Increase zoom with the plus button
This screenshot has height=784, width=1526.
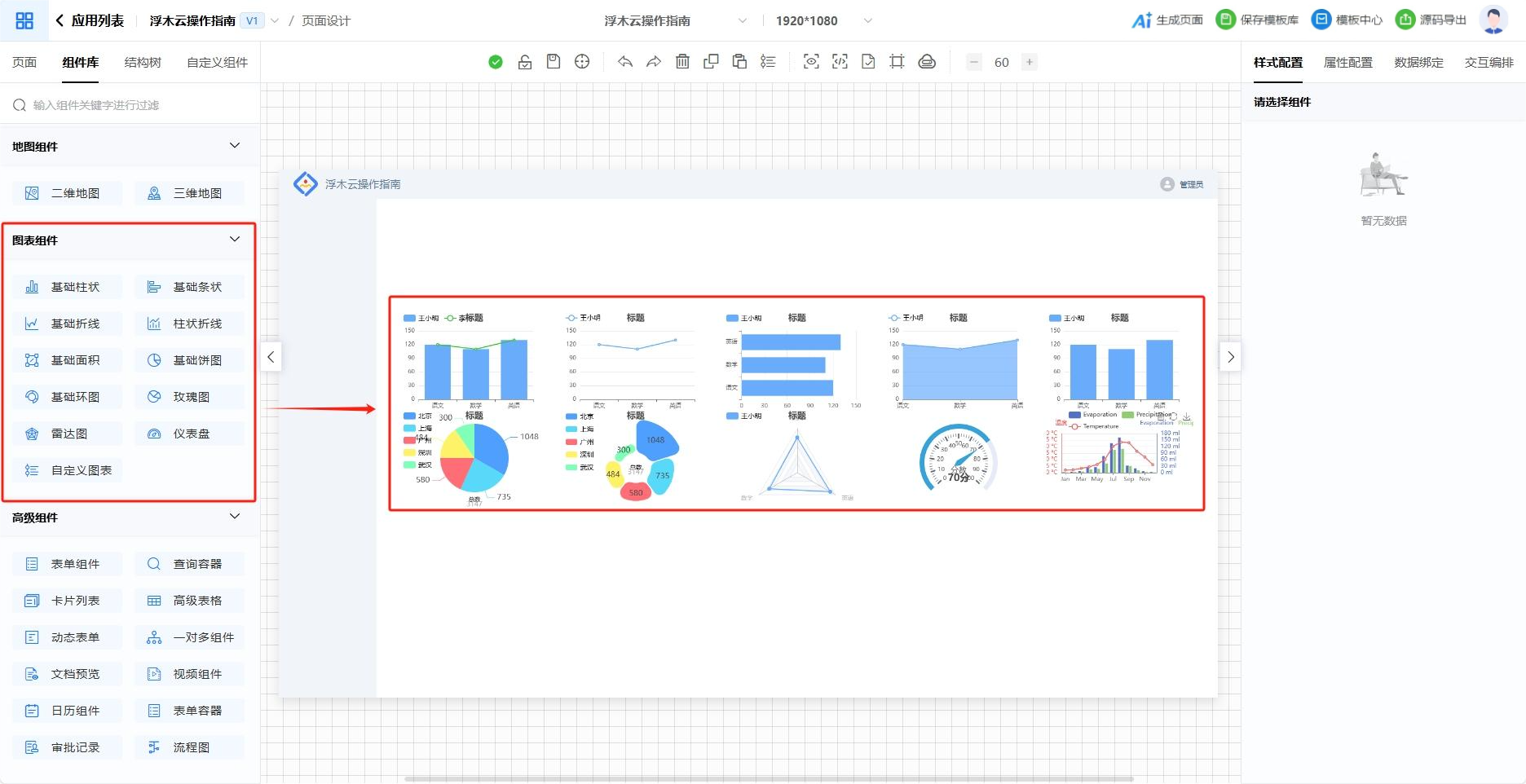pyautogui.click(x=1030, y=62)
